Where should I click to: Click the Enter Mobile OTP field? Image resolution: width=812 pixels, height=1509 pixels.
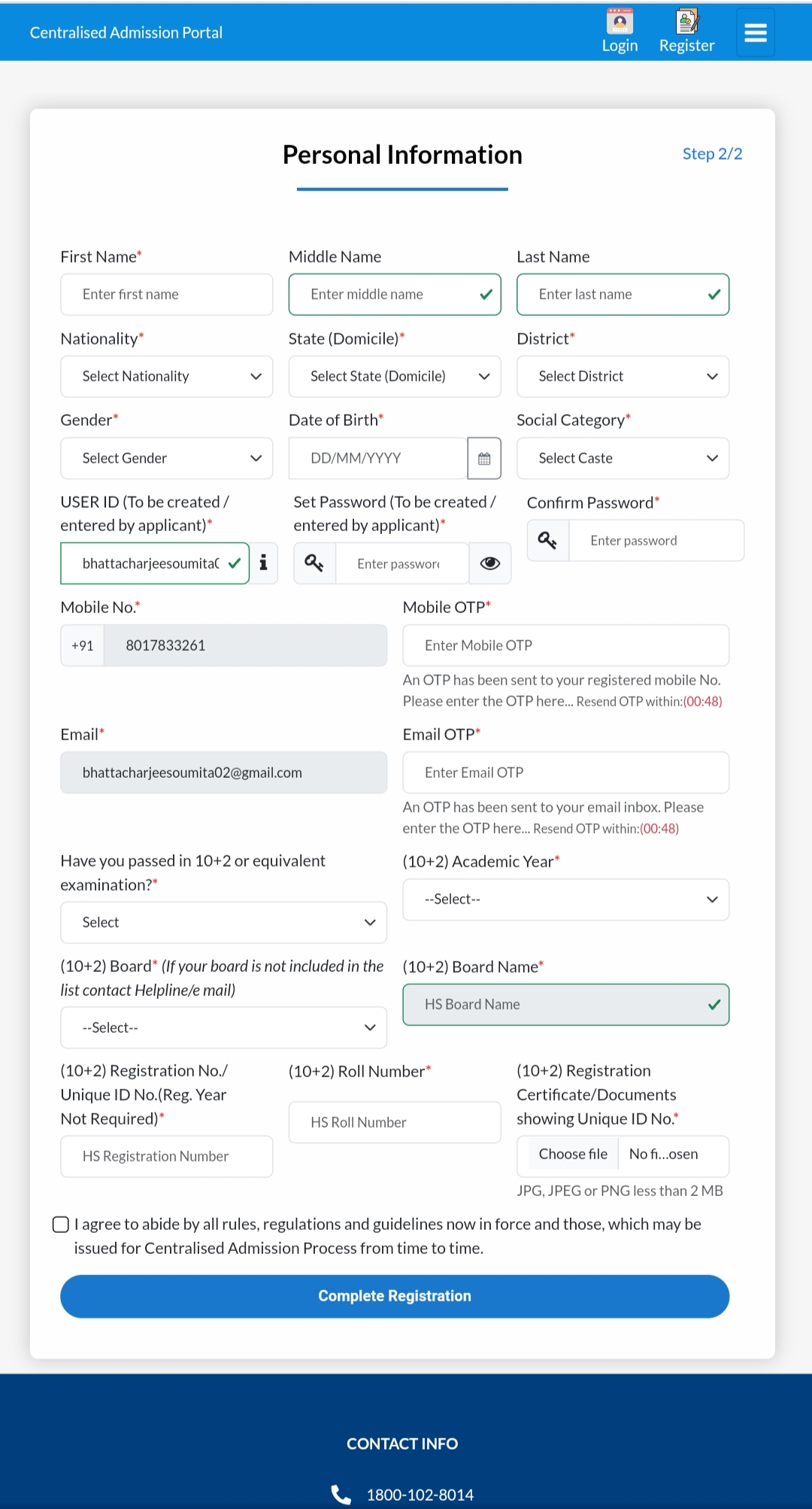(565, 645)
